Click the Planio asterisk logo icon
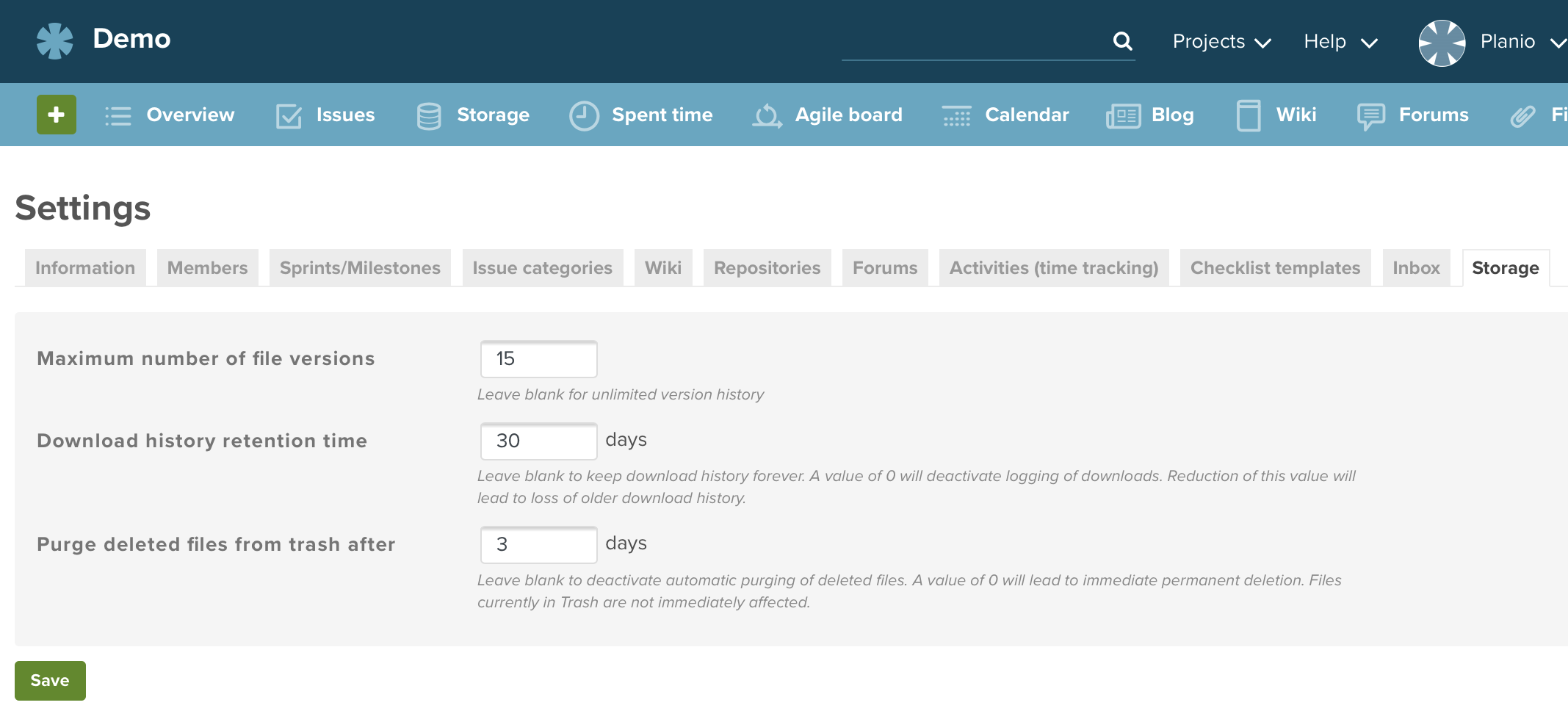This screenshot has width=1568, height=719. click(x=55, y=40)
